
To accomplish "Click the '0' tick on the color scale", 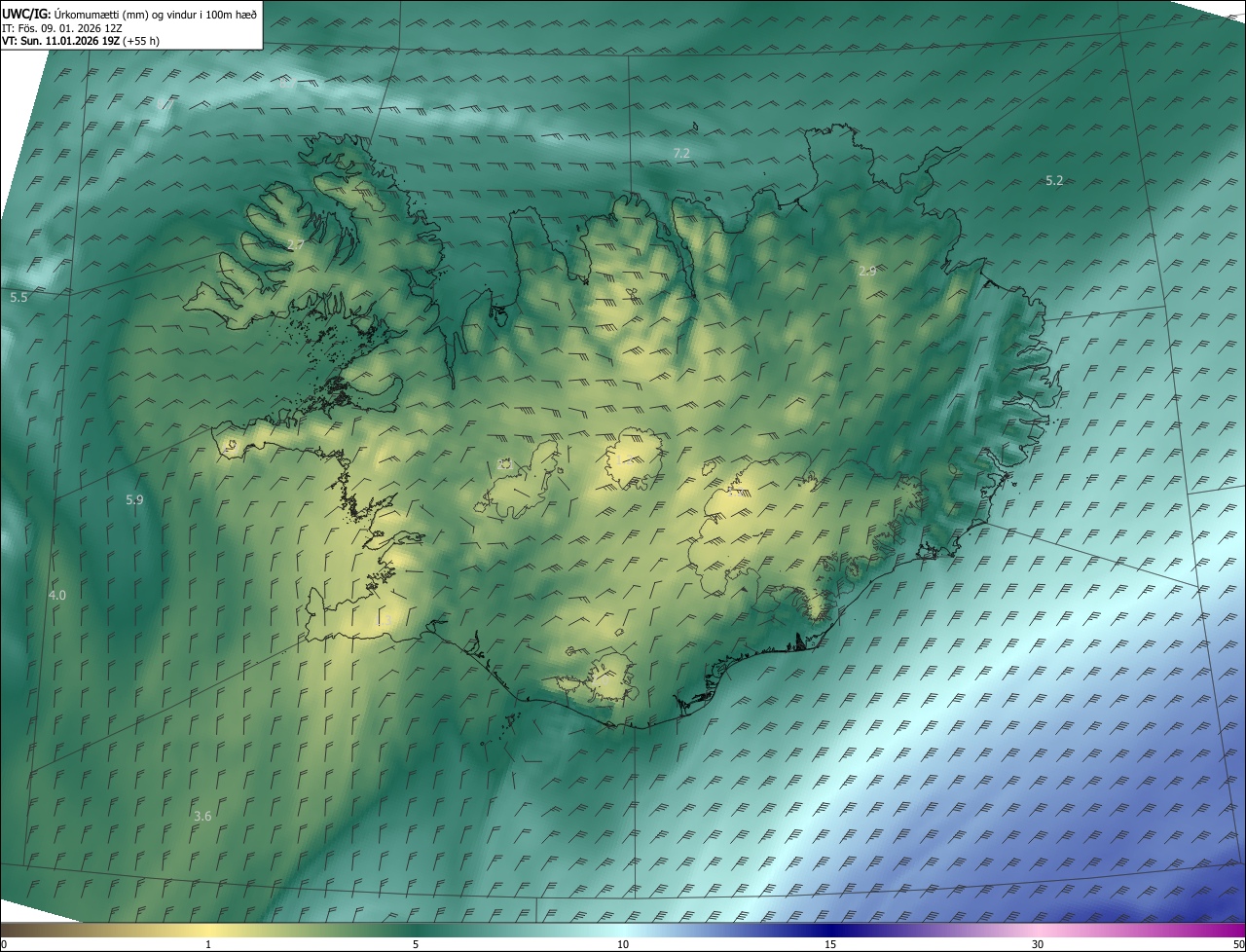I will pyautogui.click(x=4, y=944).
